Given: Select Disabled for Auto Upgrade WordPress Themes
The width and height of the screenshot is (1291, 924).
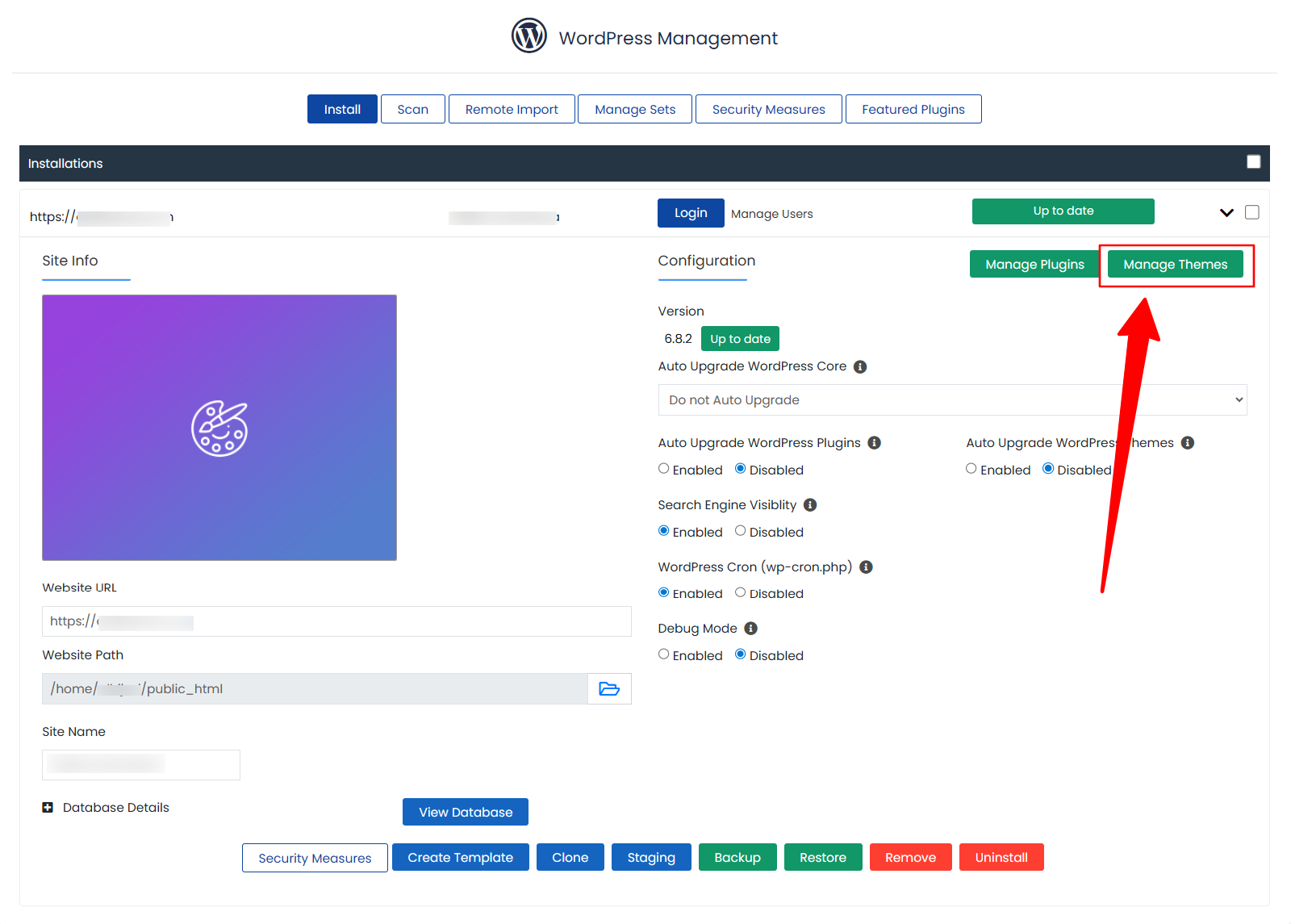Looking at the screenshot, I should pos(1048,469).
